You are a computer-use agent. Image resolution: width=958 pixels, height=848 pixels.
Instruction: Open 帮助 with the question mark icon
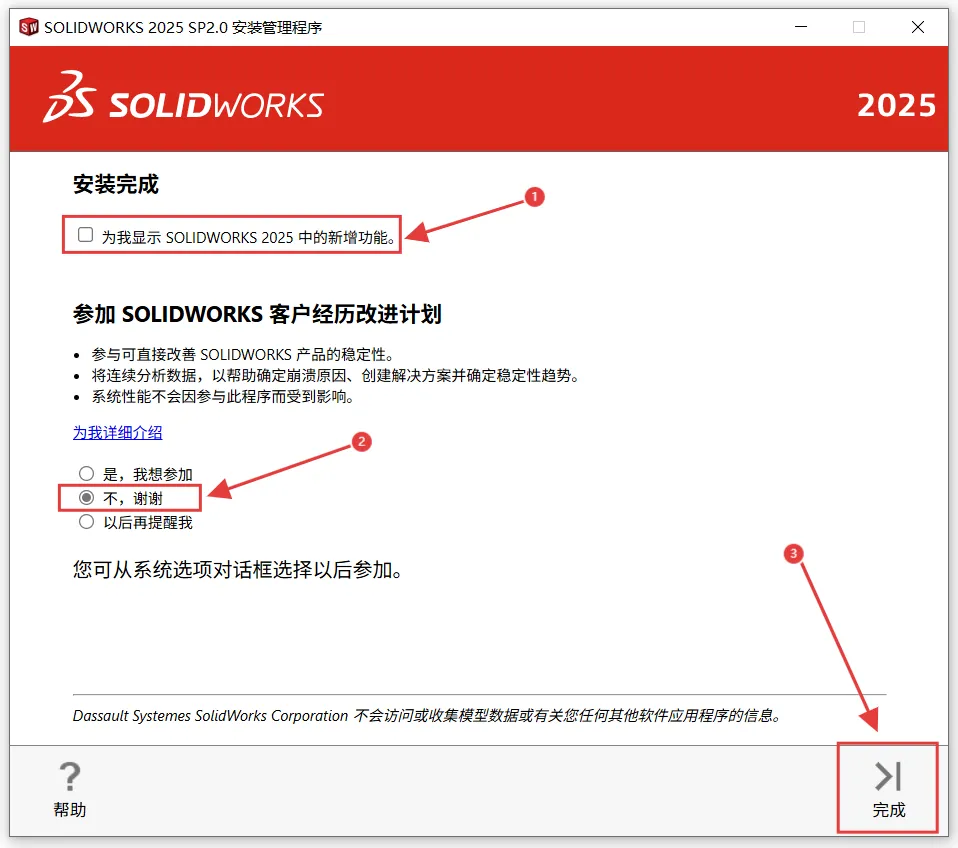pyautogui.click(x=70, y=789)
